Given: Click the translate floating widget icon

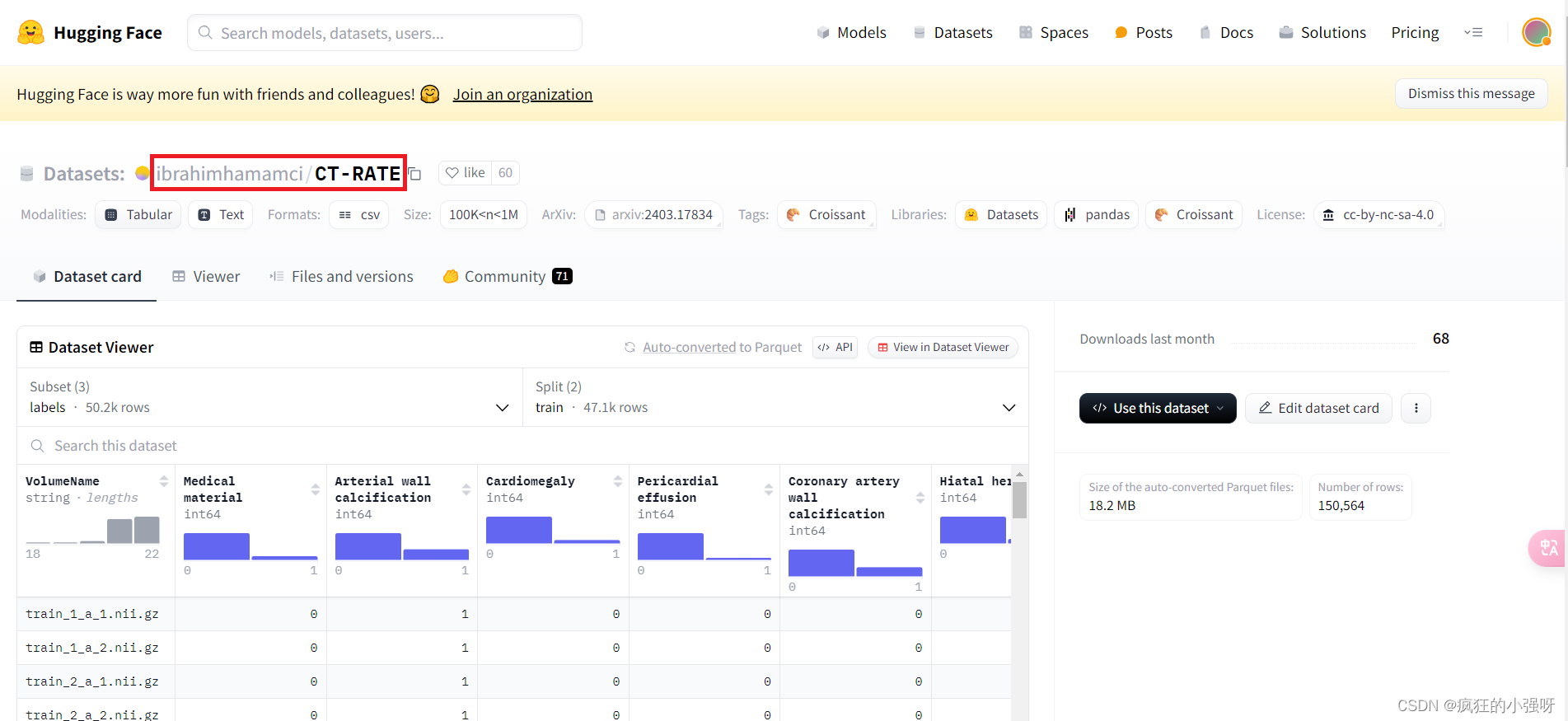Looking at the screenshot, I should pyautogui.click(x=1547, y=548).
